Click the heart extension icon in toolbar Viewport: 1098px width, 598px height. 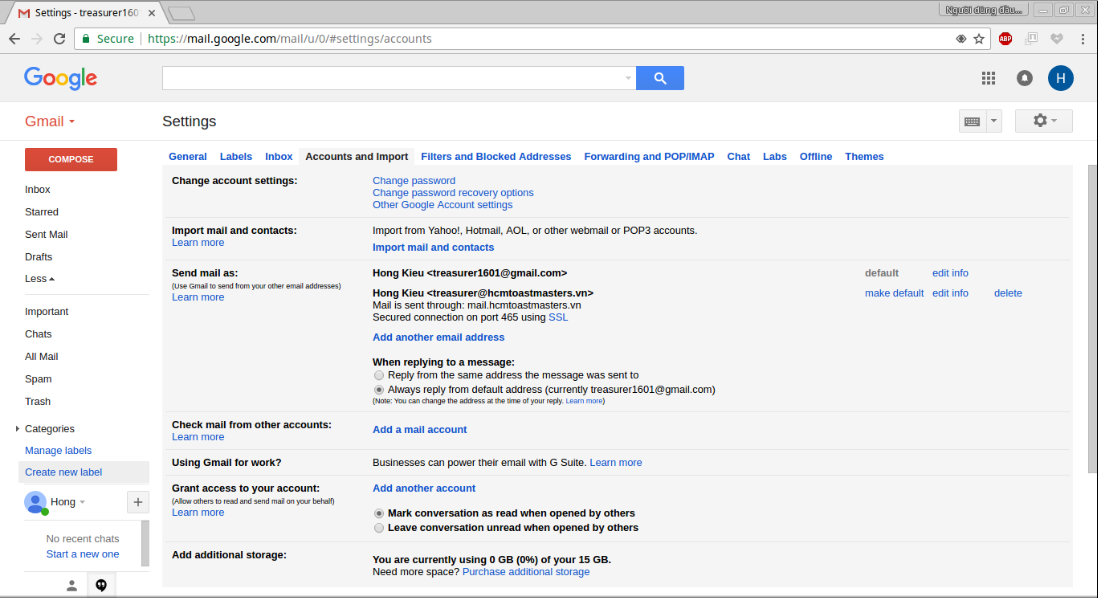point(1057,39)
